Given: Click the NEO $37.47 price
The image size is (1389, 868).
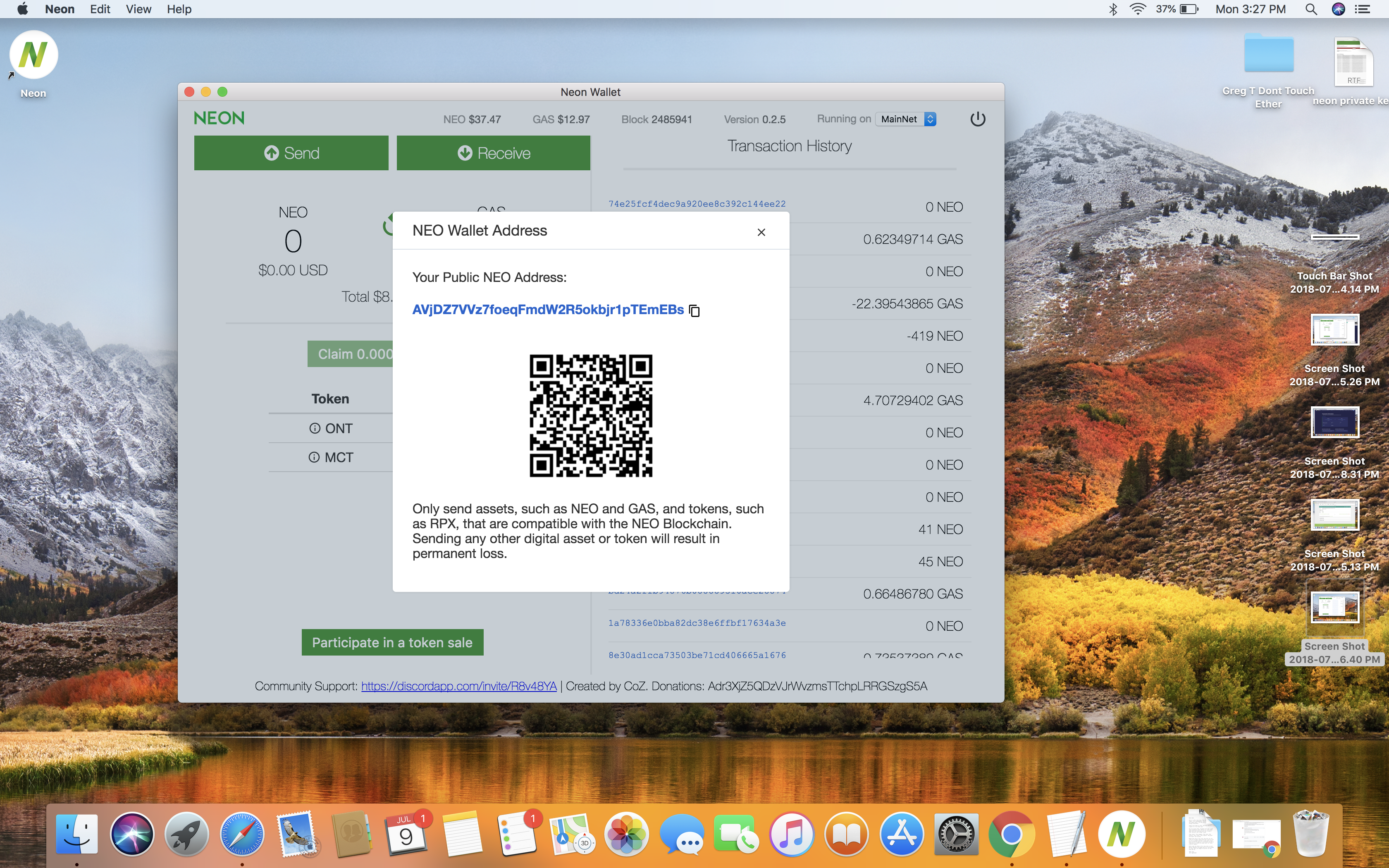Looking at the screenshot, I should (472, 119).
